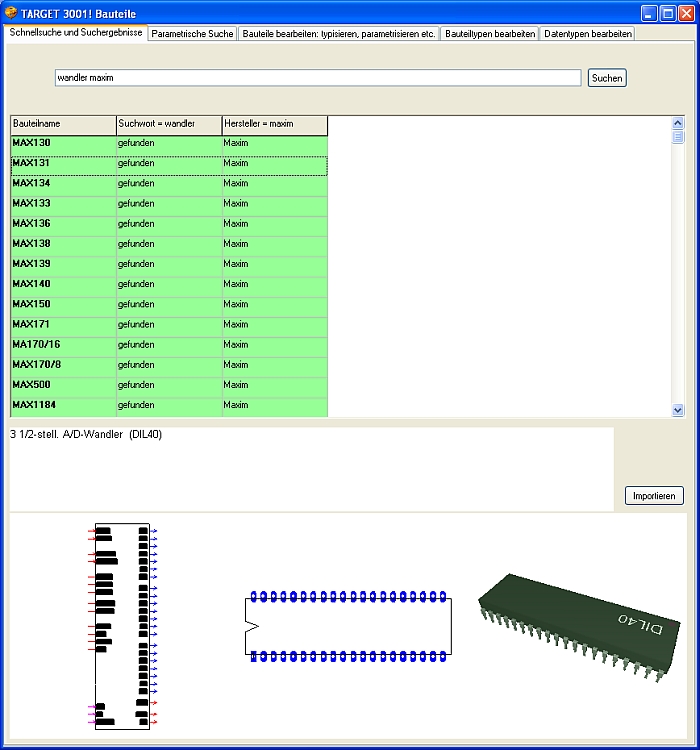Maximize the Bauteile window
The width and height of the screenshot is (700, 750).
click(x=667, y=13)
